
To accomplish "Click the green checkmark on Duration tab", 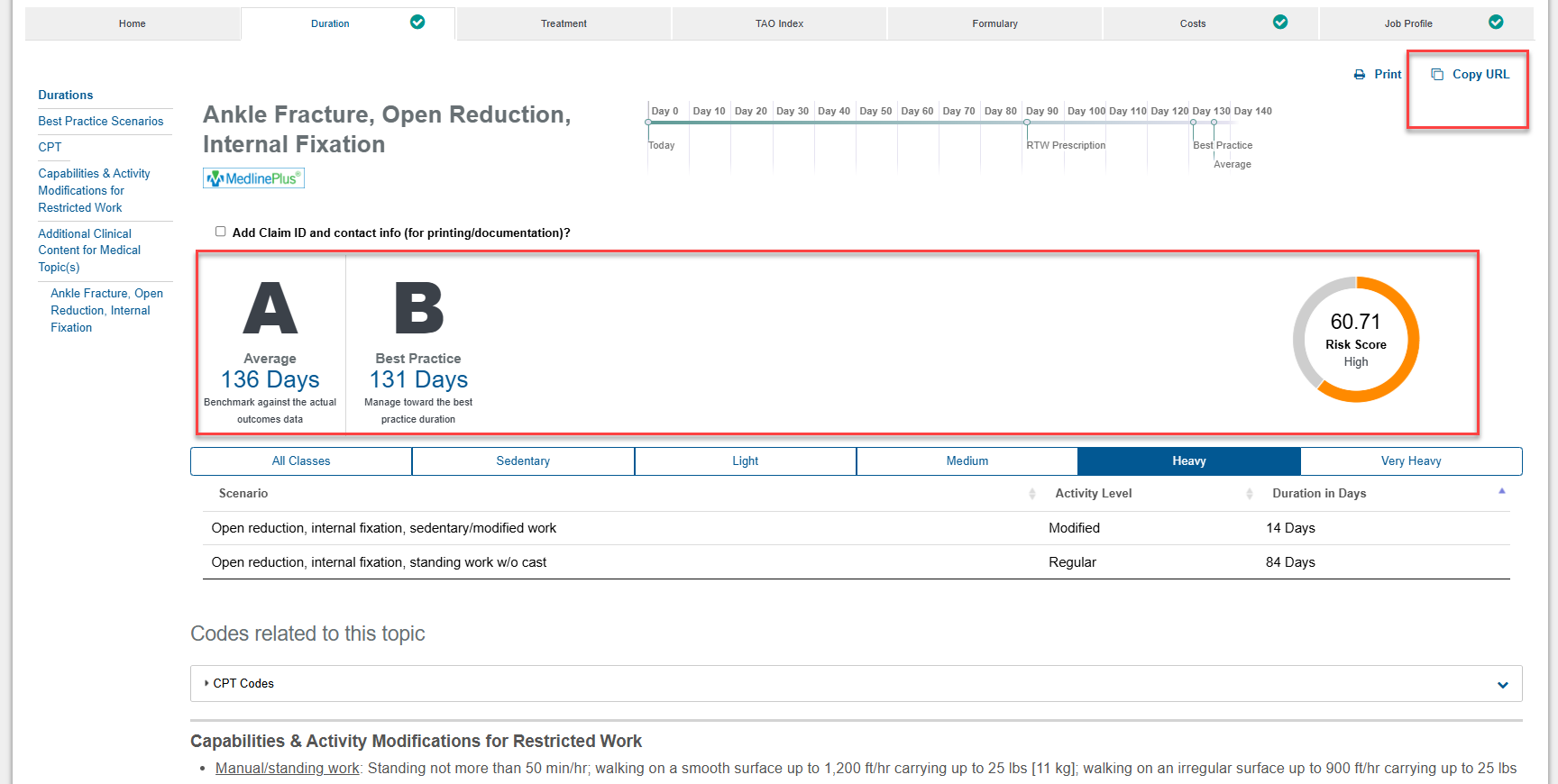I will [417, 23].
